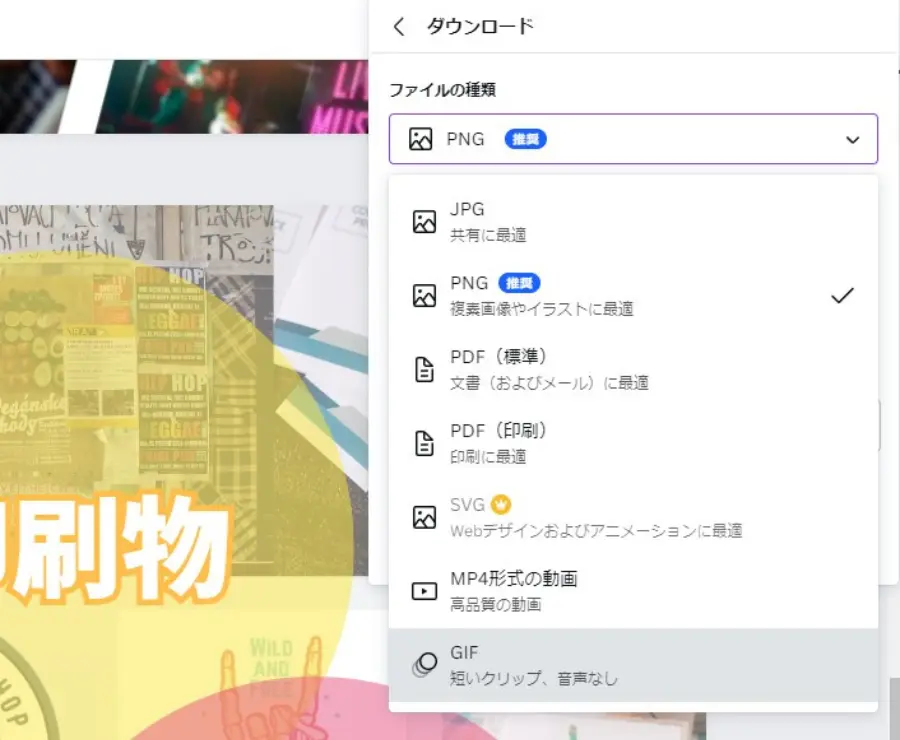This screenshot has height=740, width=900.
Task: Click the GIF circles icon
Action: (x=425, y=665)
